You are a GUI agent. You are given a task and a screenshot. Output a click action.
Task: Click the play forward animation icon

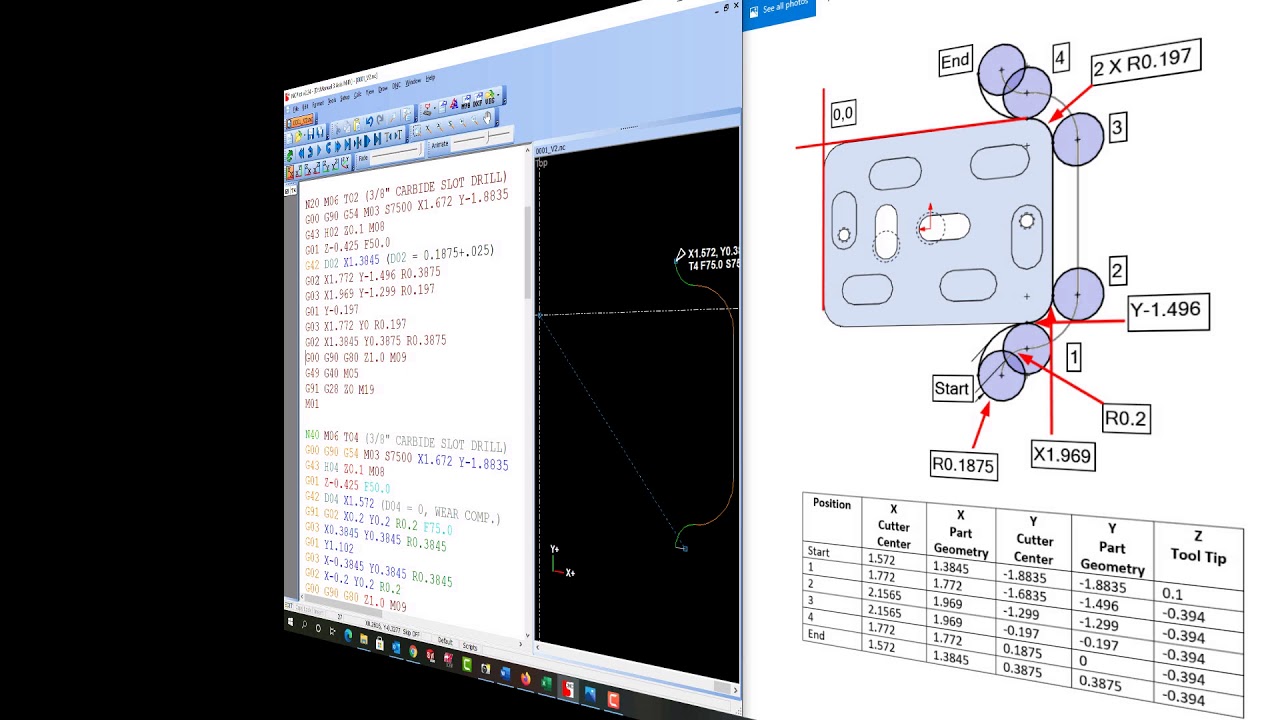click(319, 150)
